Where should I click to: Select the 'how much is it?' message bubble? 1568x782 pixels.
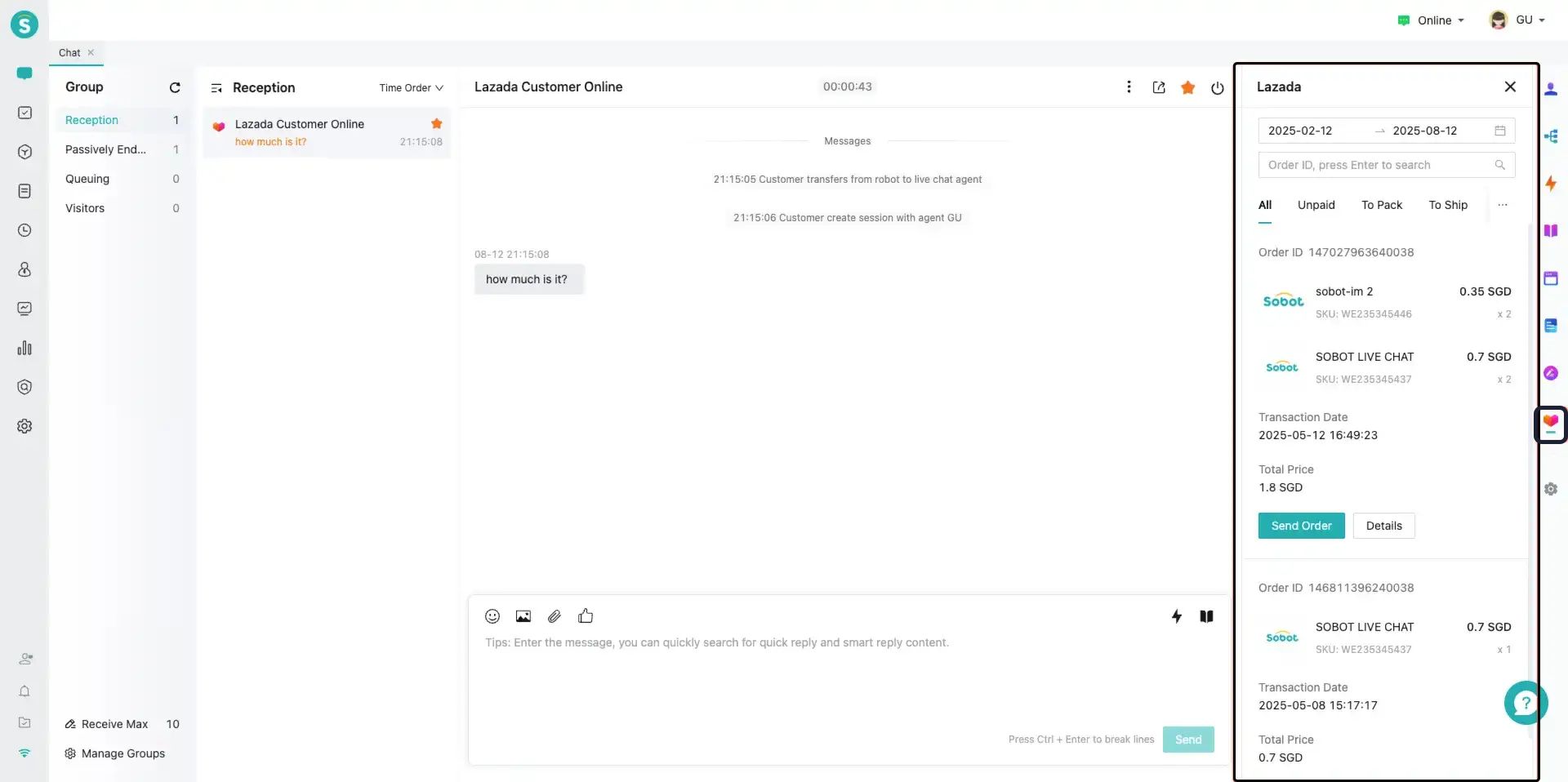click(x=529, y=279)
